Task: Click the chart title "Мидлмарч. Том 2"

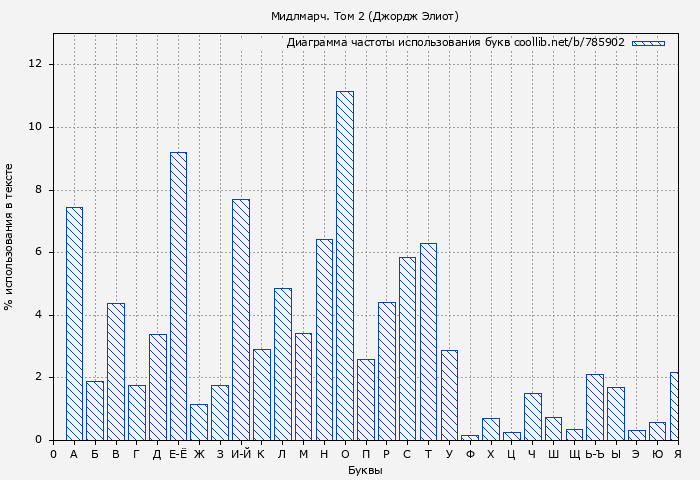Action: click(x=365, y=16)
